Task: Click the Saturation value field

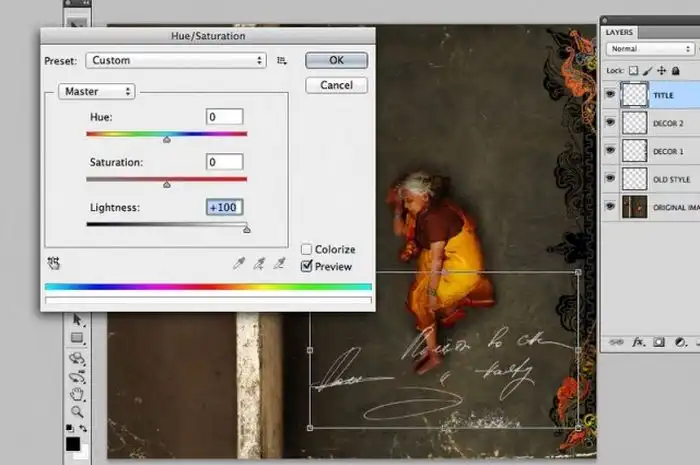Action: click(x=225, y=162)
